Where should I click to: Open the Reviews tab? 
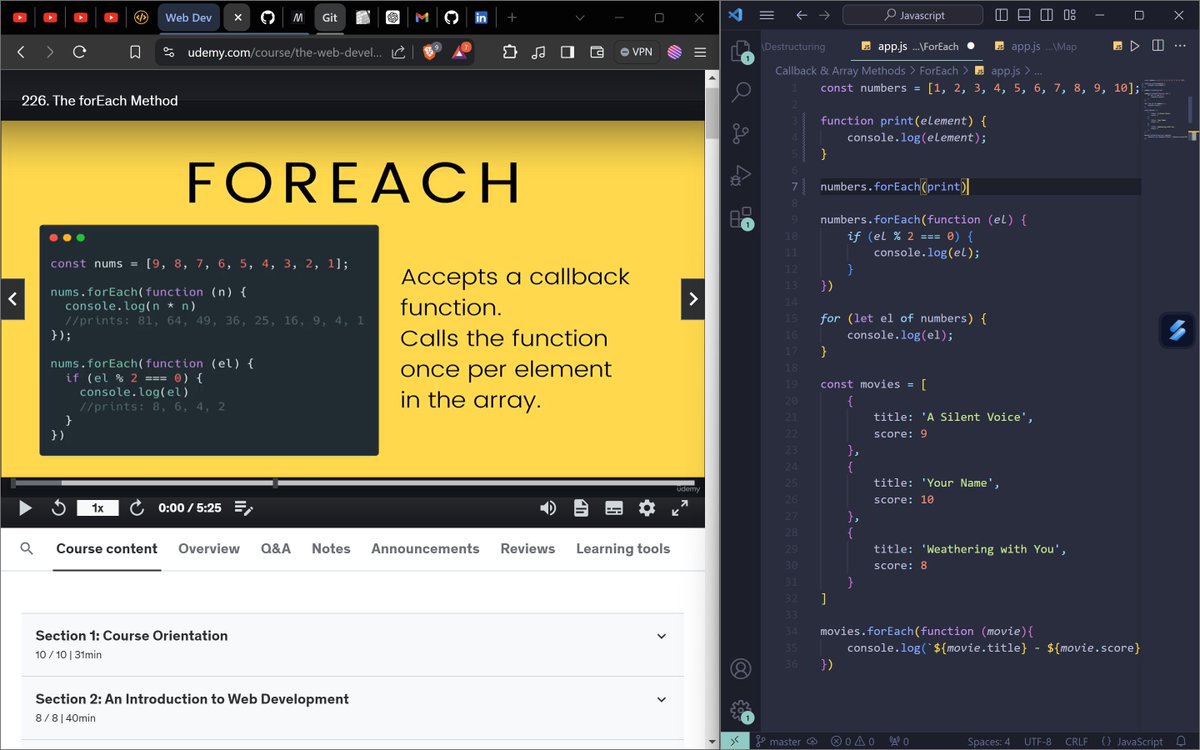(528, 548)
